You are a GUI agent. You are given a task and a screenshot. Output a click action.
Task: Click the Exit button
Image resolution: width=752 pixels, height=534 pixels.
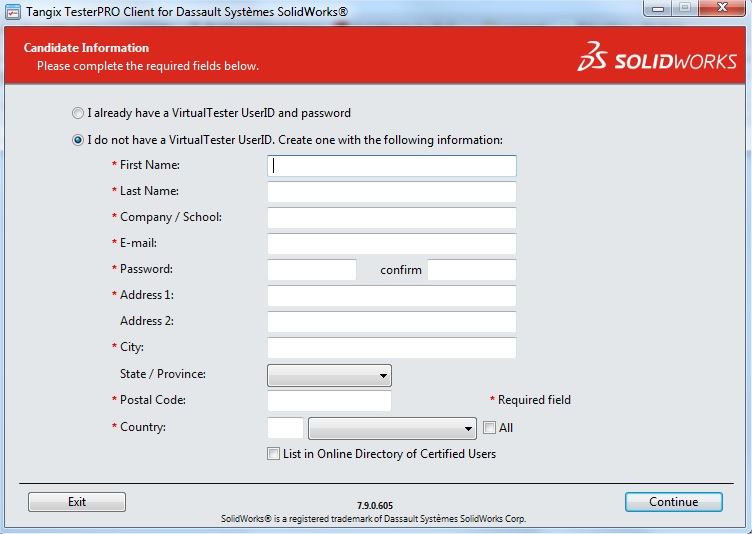pos(77,502)
